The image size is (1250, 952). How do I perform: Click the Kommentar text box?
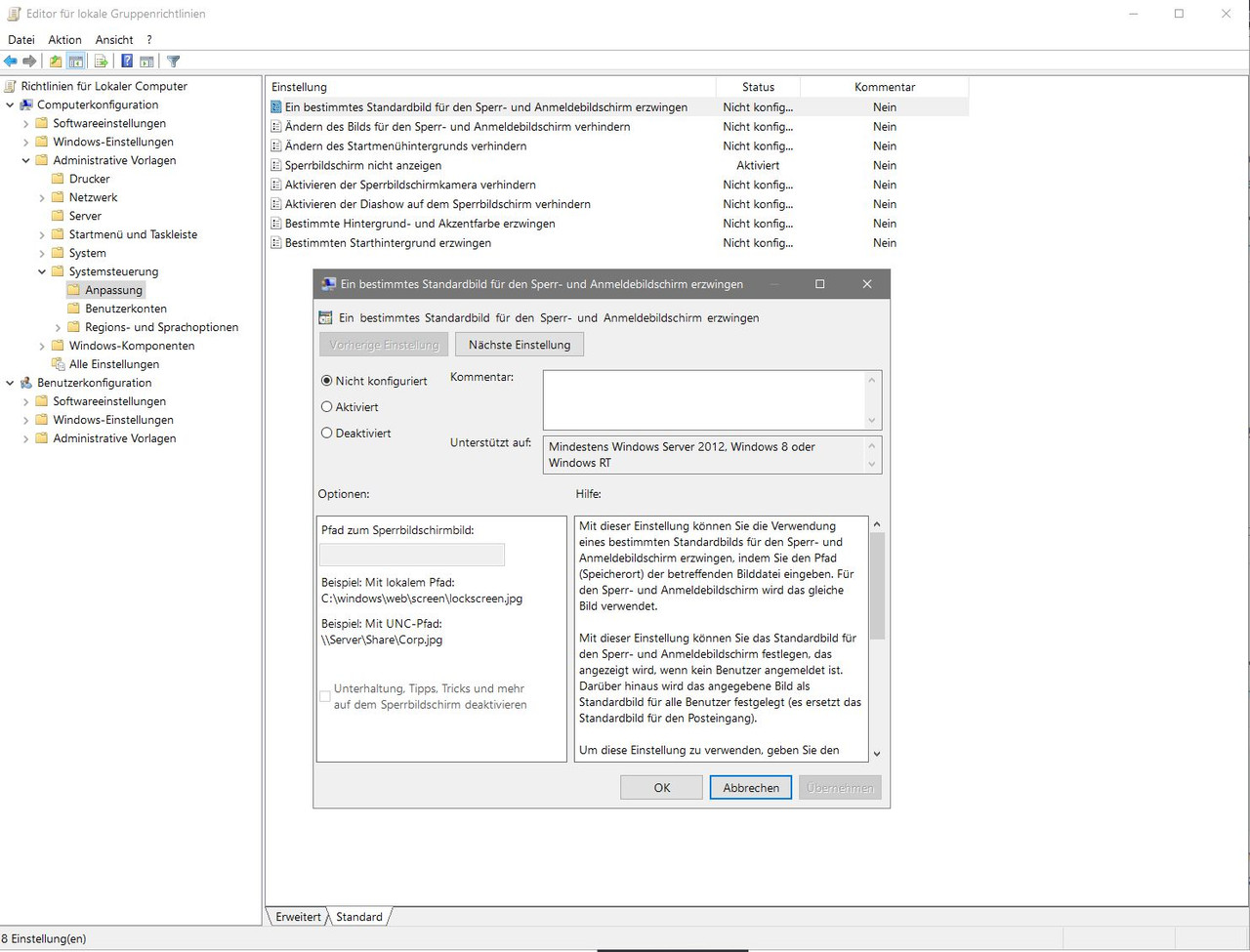(x=705, y=399)
